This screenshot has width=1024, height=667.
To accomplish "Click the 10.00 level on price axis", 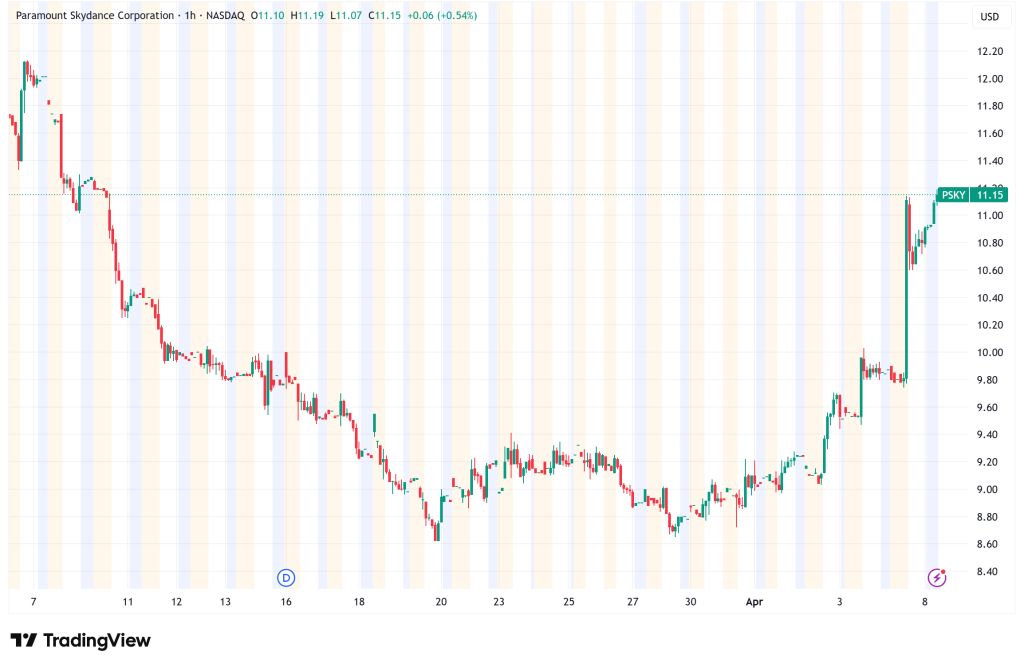I will click(x=989, y=352).
